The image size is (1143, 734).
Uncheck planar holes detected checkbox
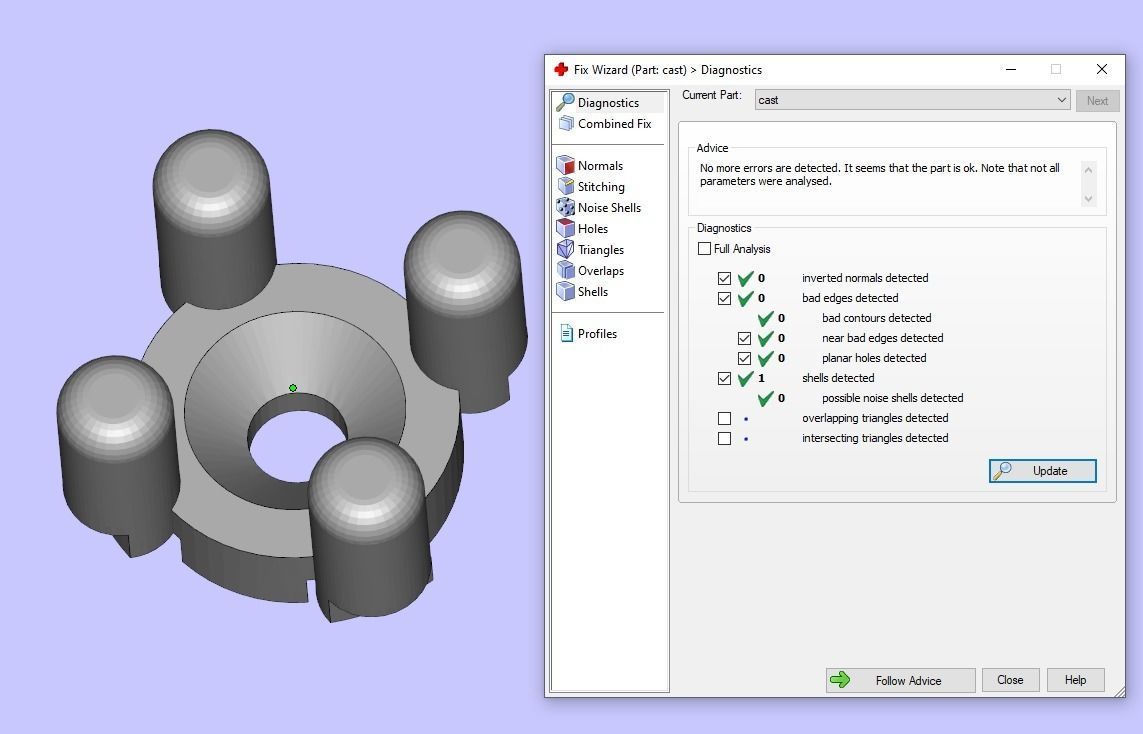tap(744, 359)
